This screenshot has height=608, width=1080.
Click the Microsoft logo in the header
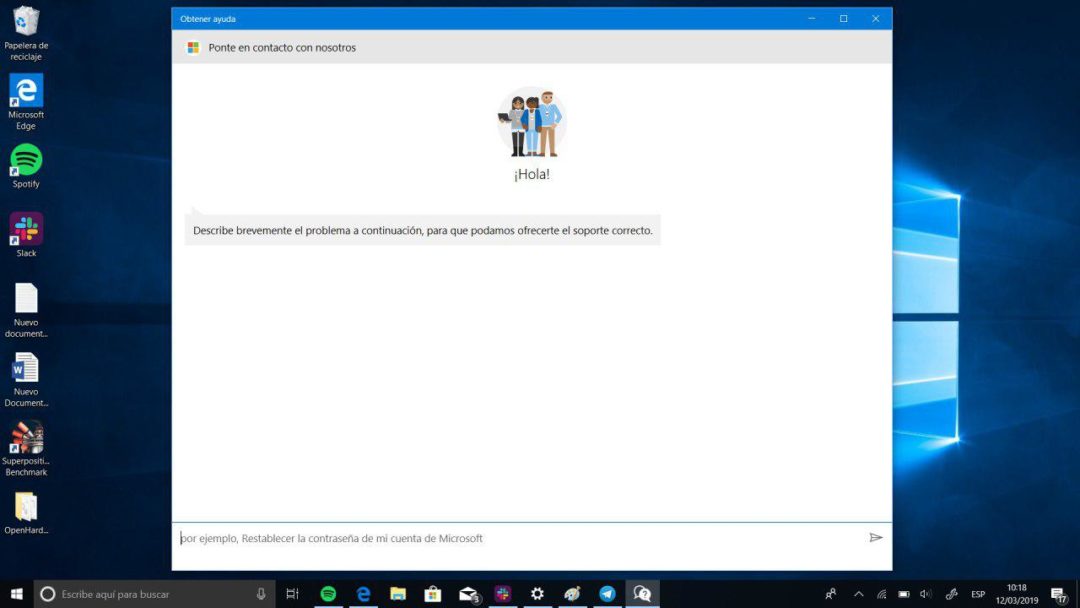pos(193,48)
